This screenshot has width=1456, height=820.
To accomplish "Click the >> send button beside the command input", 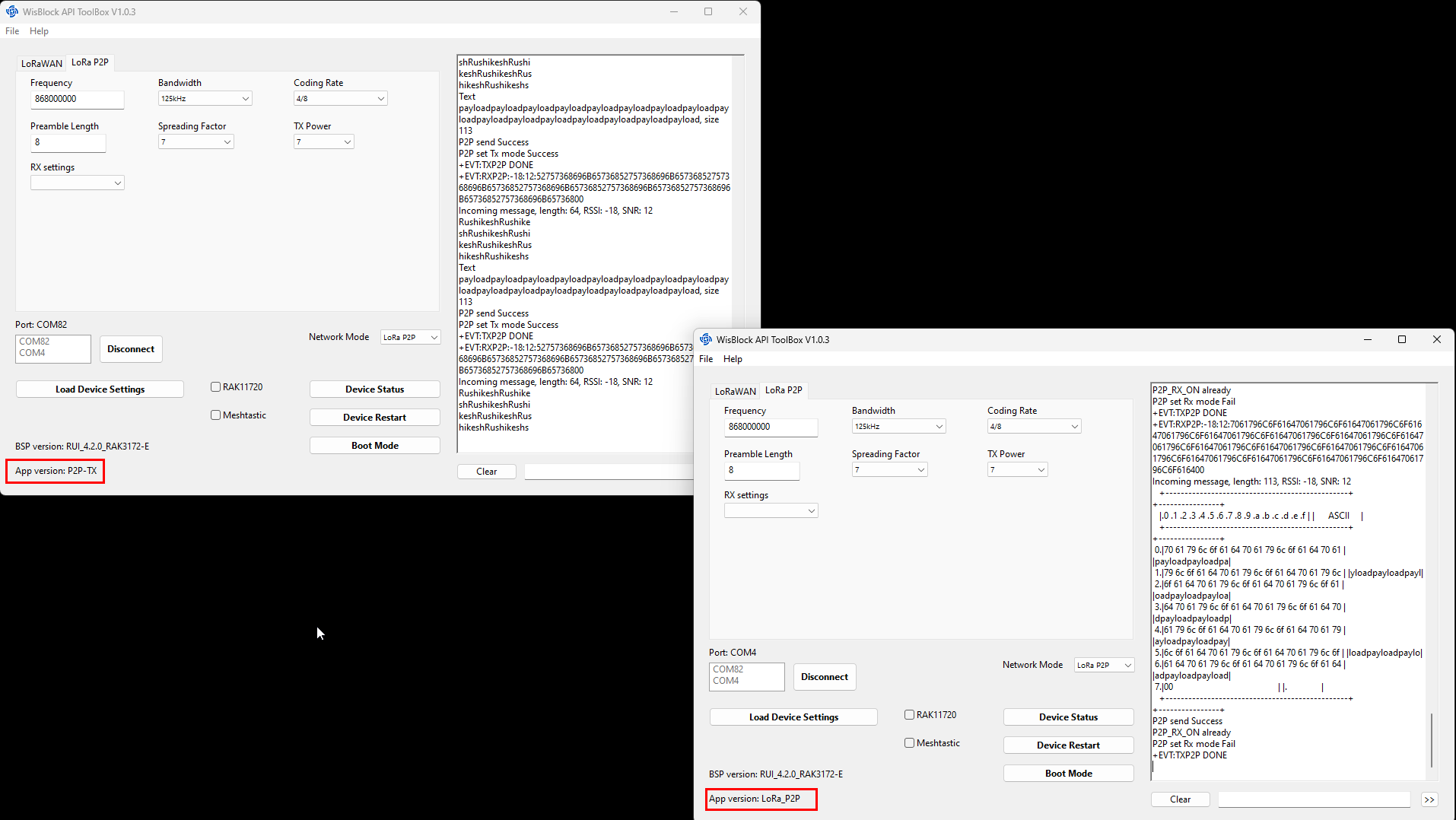I will 1429,799.
